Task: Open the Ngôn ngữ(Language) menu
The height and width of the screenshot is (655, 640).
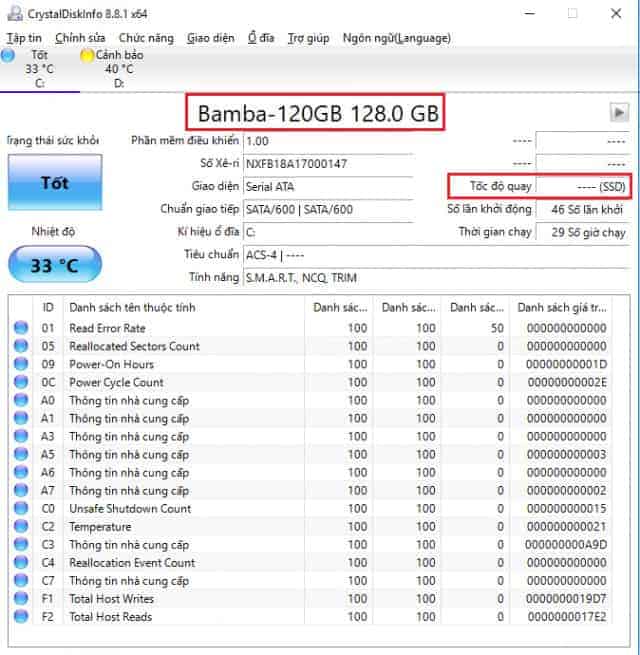Action: pos(396,38)
